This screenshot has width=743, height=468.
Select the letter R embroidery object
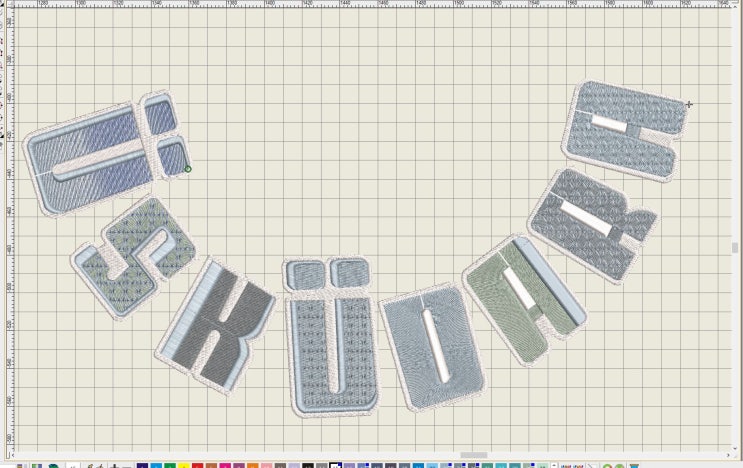coord(592,225)
